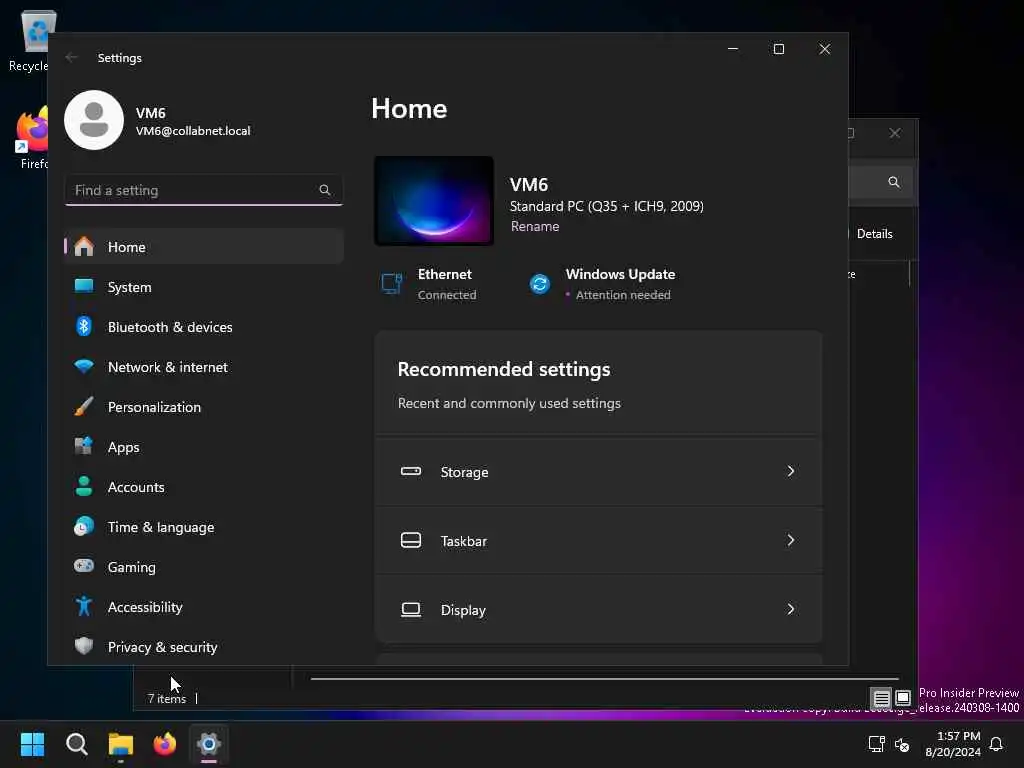Open System settings category
This screenshot has width=1024, height=768.
(204, 287)
